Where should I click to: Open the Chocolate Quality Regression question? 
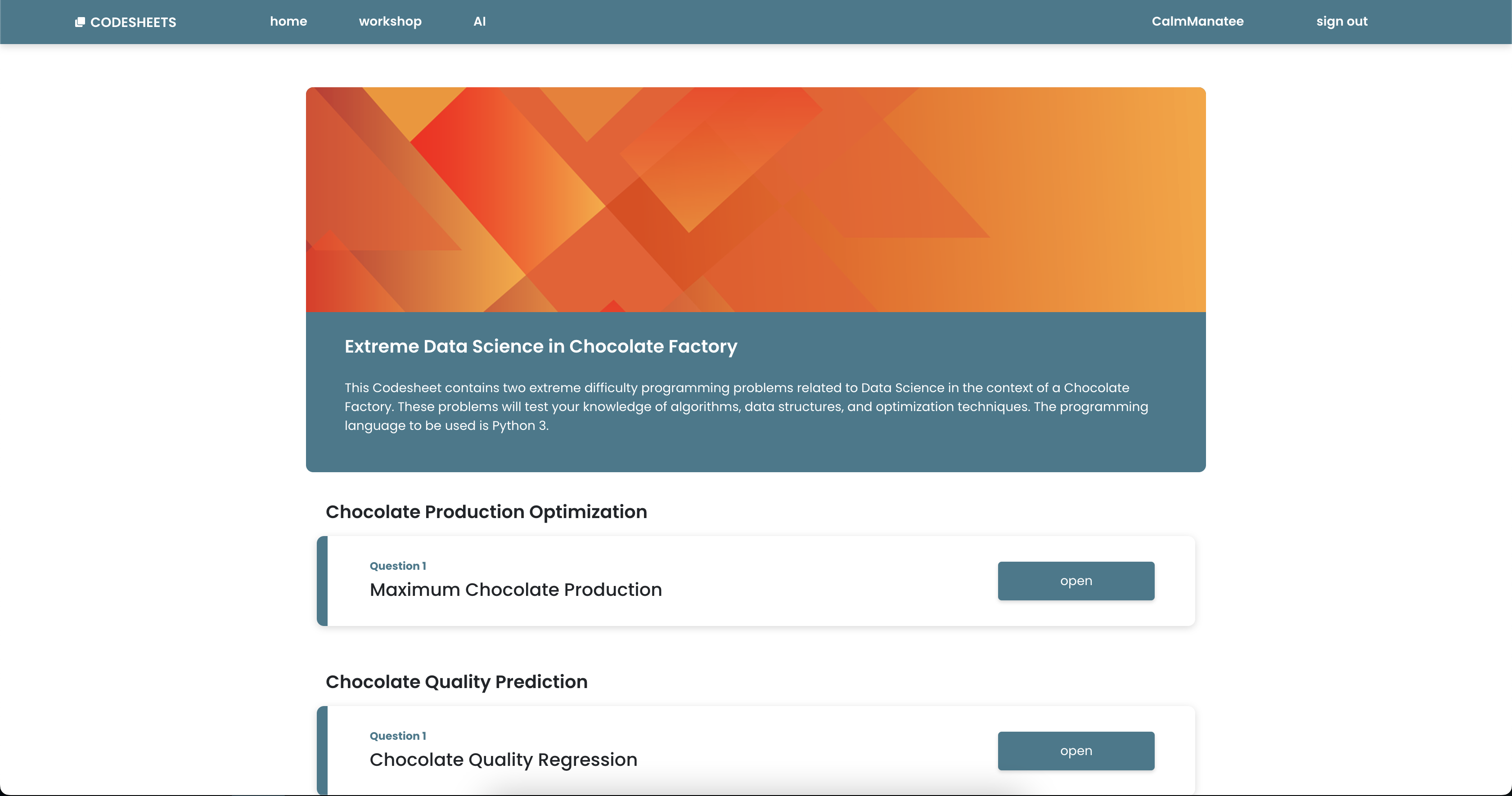tap(1075, 750)
